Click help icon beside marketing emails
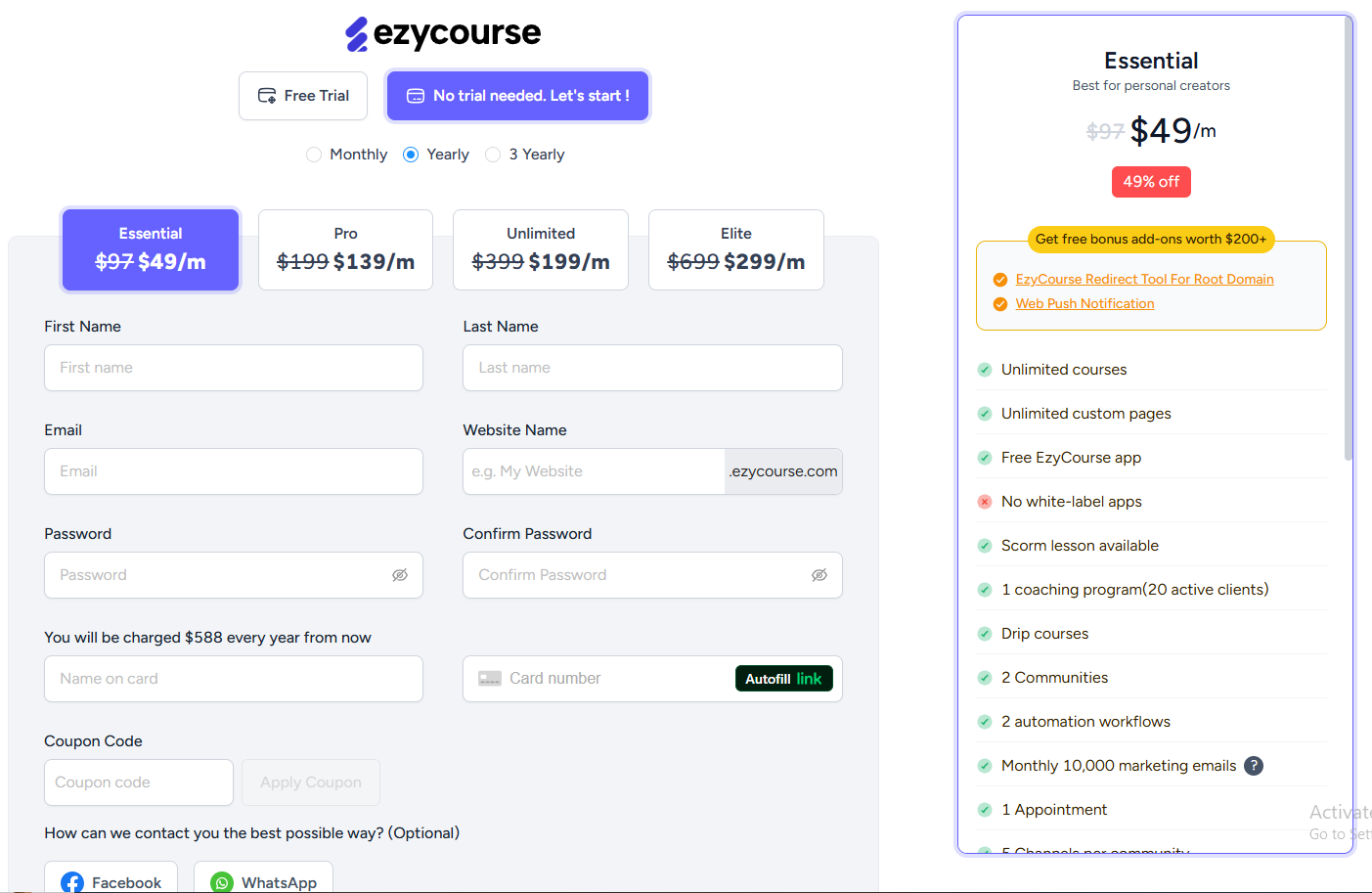This screenshot has width=1372, height=893. (x=1254, y=766)
